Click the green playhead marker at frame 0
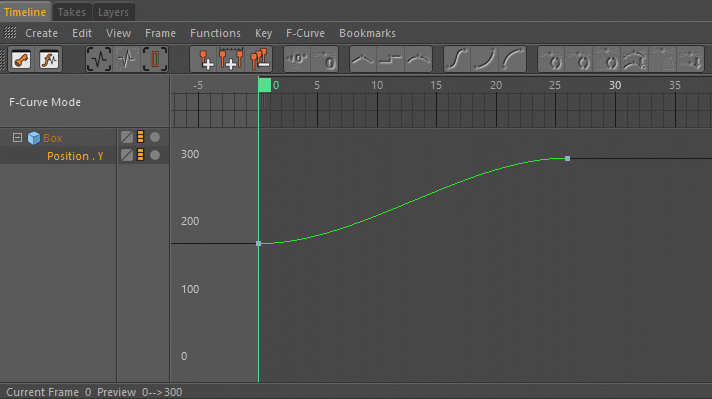 [264, 85]
